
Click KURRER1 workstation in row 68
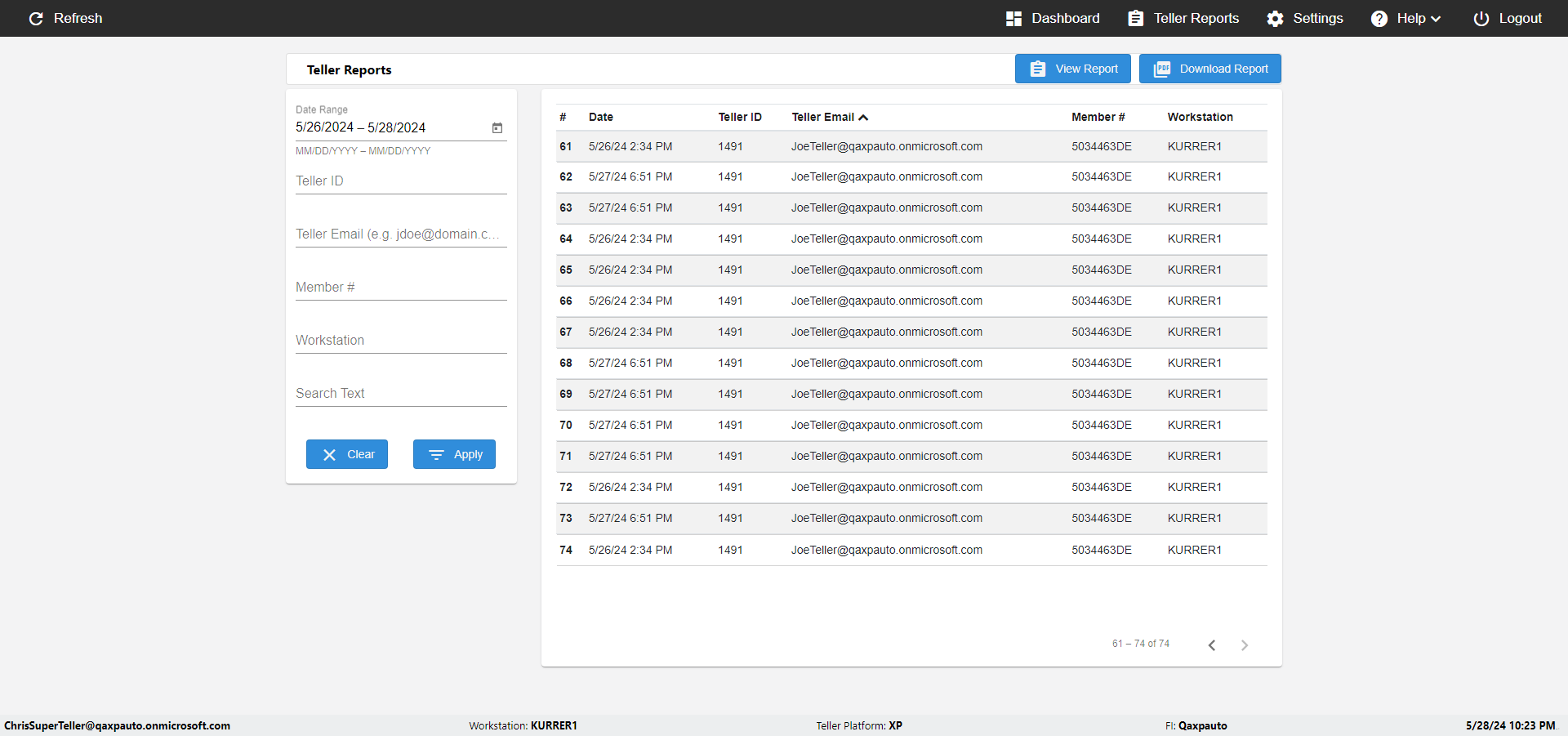click(1195, 363)
